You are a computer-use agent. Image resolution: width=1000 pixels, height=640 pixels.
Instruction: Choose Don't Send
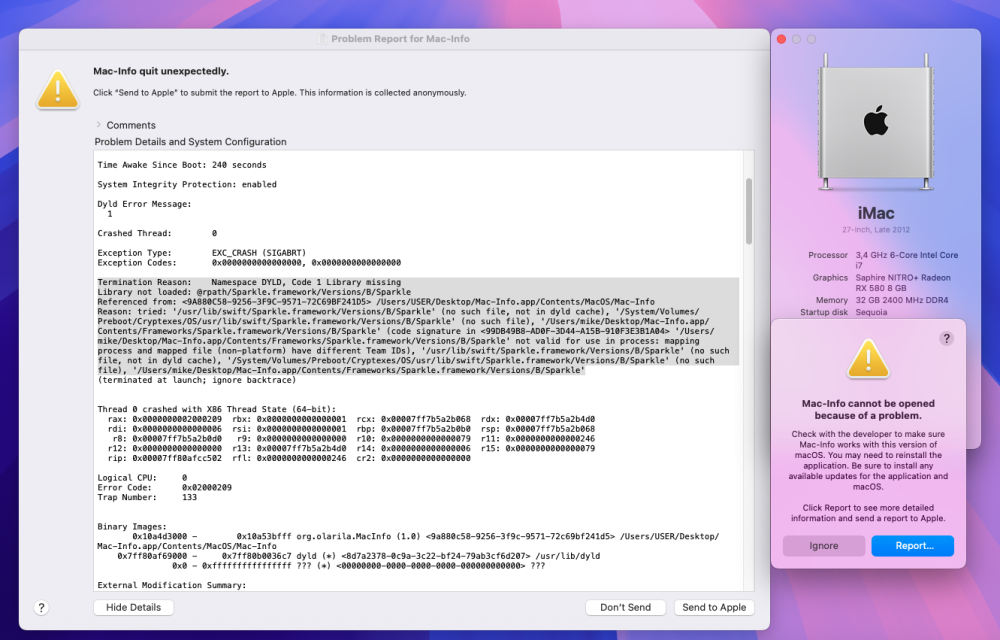click(x=626, y=607)
